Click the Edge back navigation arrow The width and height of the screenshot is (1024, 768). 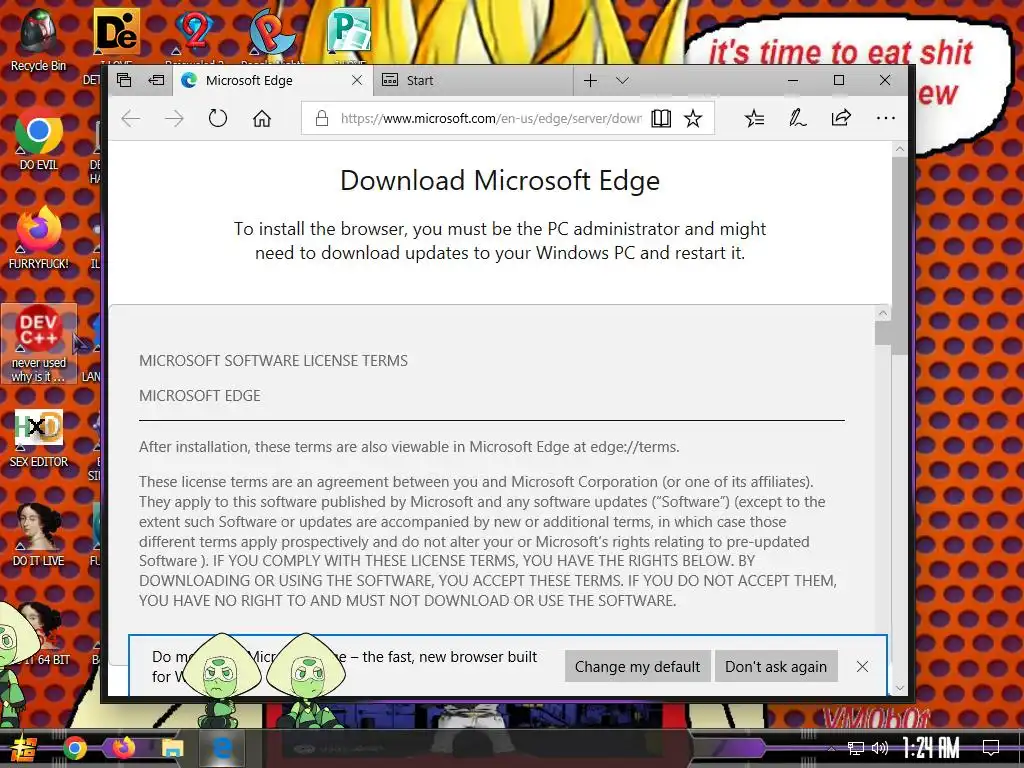click(131, 118)
